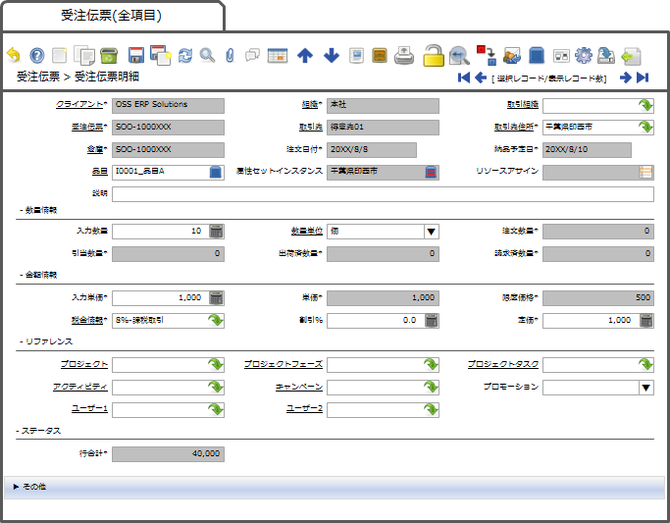This screenshot has height=523, width=670.
Task: Run process with the gear icon
Action: [x=583, y=56]
